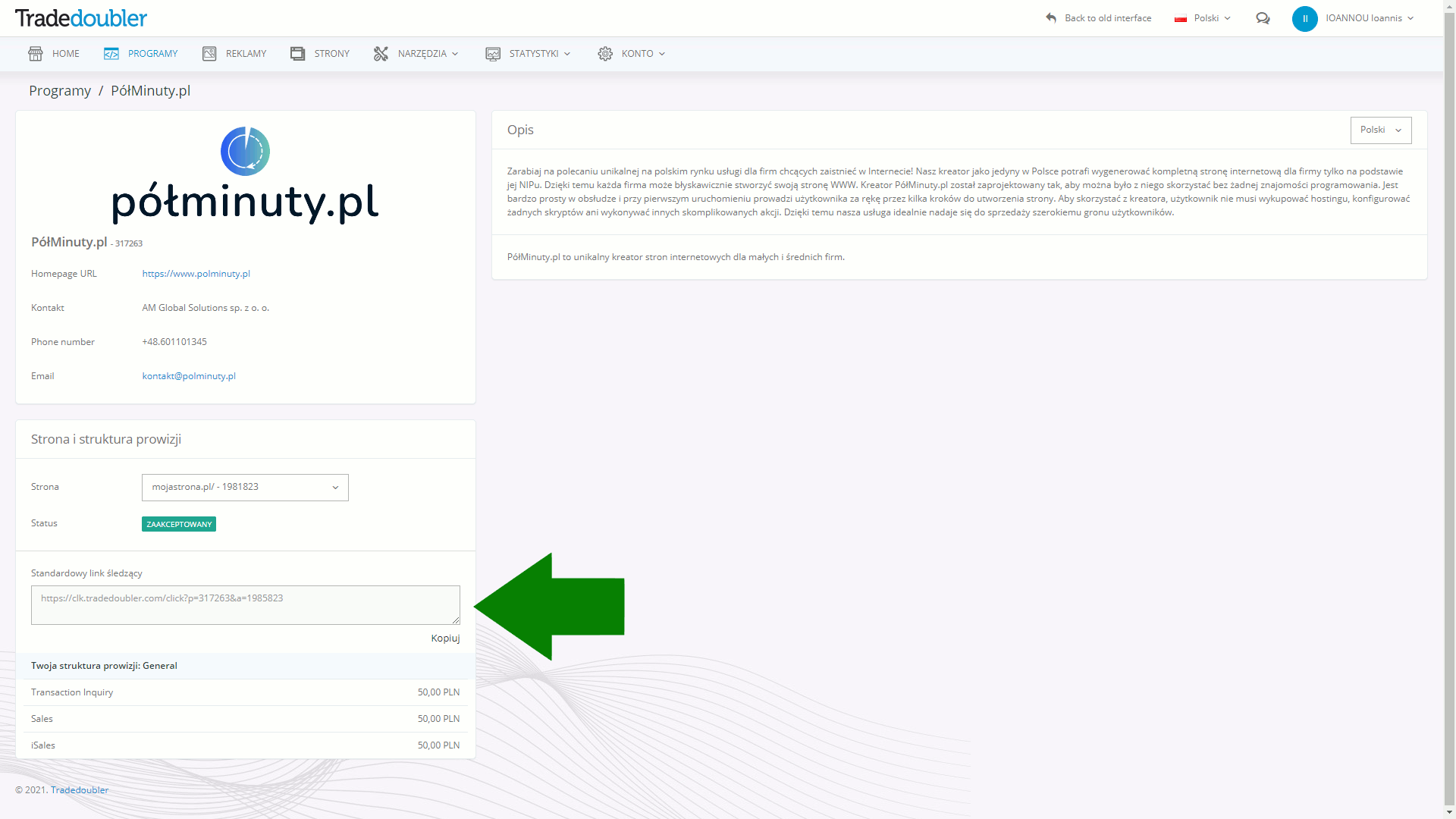Screen dimensions: 1456x819
Task: Click Back to old interface link
Action: [x=1108, y=18]
